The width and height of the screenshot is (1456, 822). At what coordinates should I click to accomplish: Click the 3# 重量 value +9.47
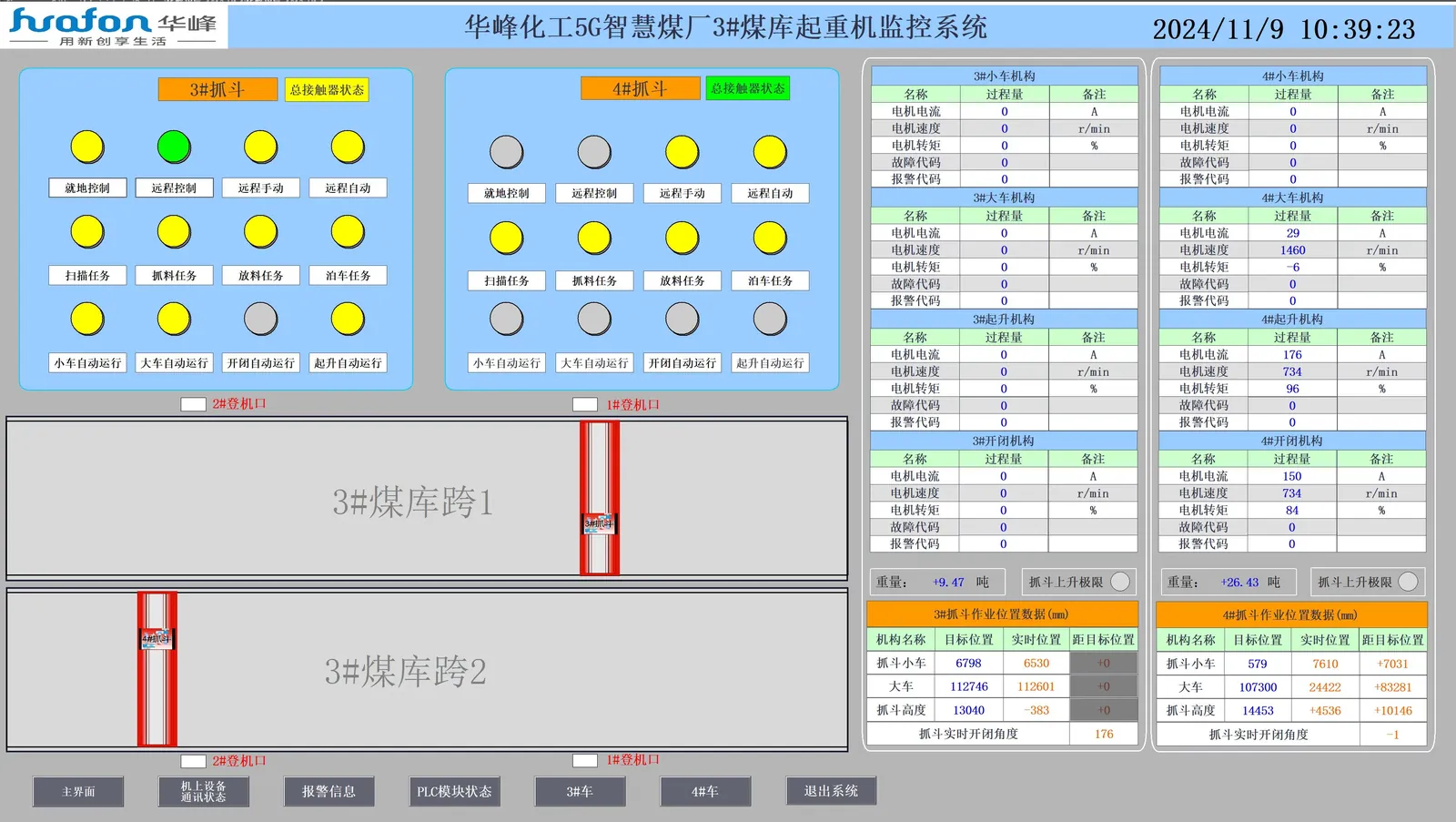coord(948,582)
